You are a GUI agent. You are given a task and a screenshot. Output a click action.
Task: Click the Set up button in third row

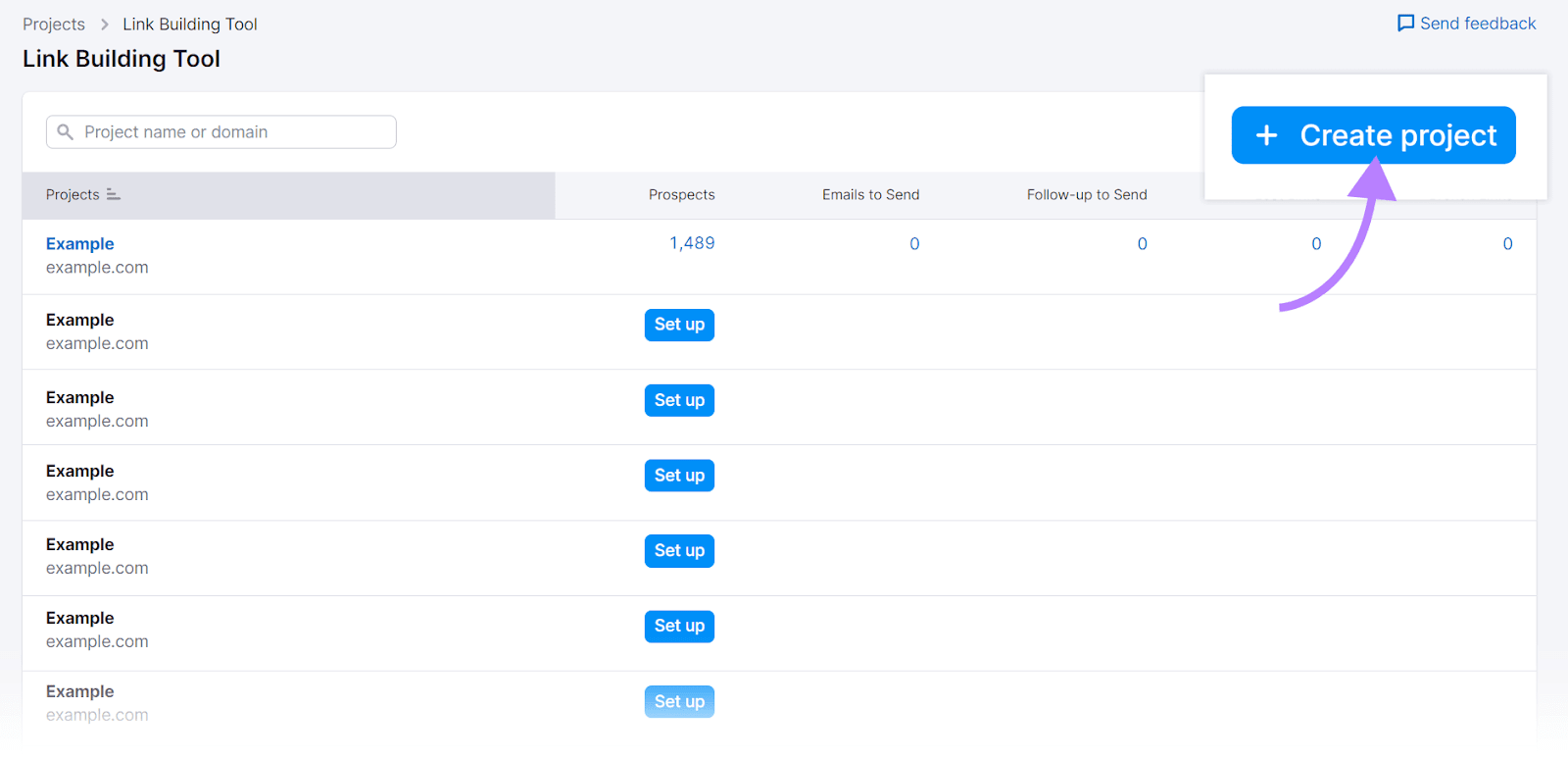679,400
